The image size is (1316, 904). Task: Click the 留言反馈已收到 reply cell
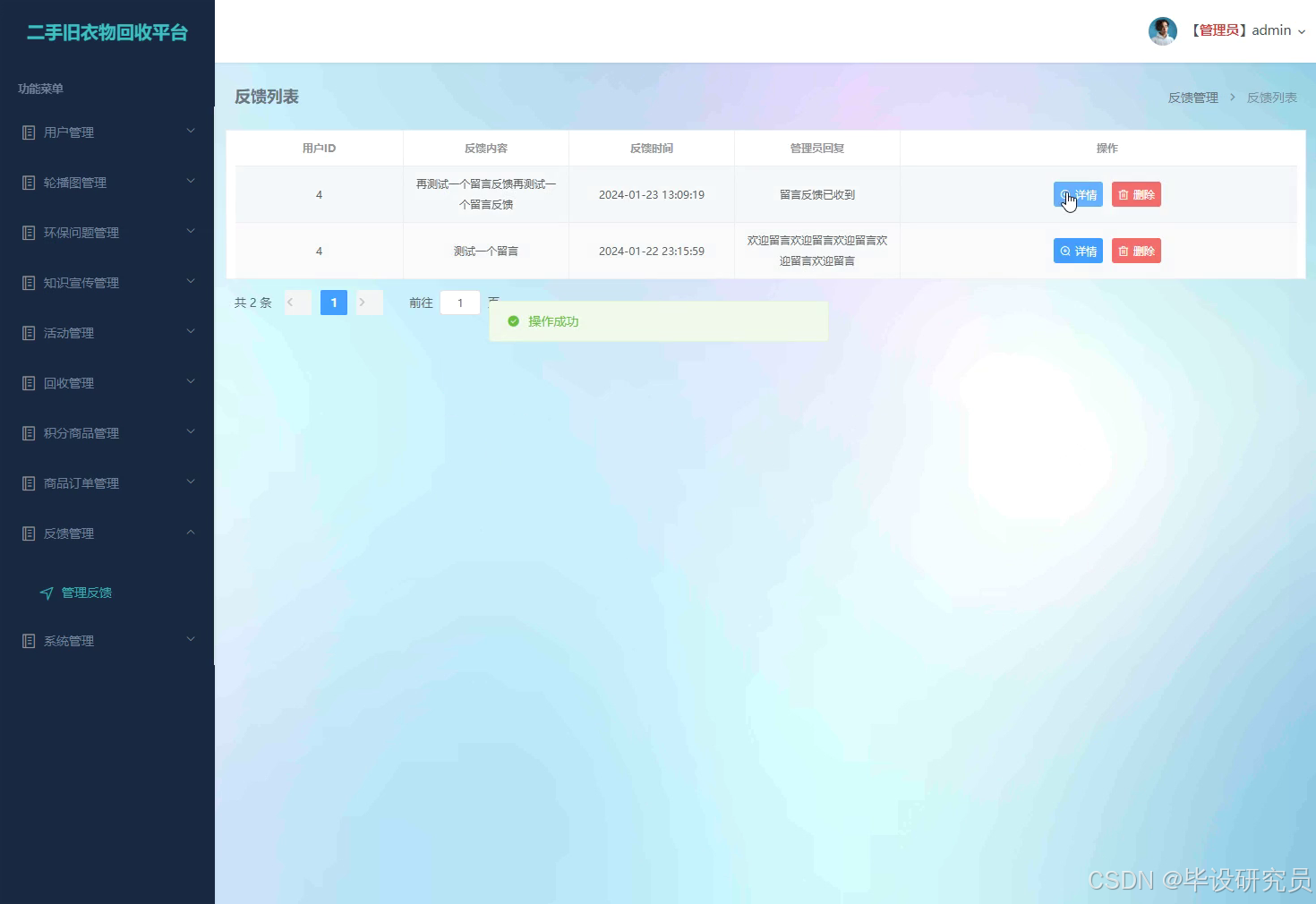click(817, 194)
